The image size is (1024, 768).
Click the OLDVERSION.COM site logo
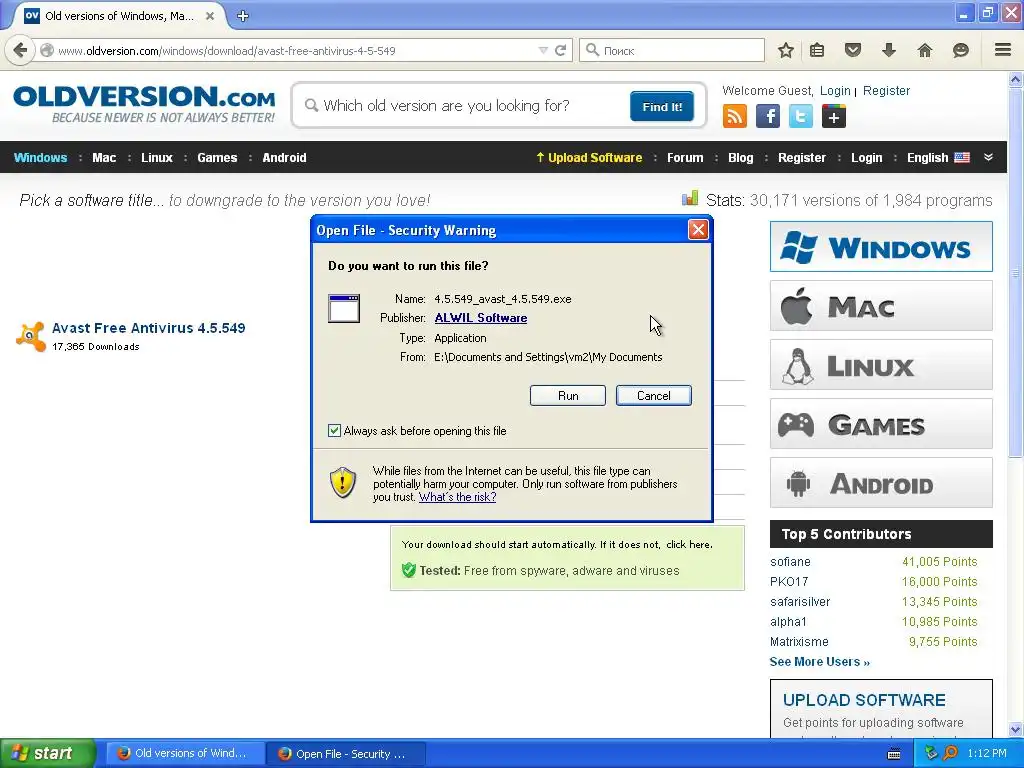[144, 104]
